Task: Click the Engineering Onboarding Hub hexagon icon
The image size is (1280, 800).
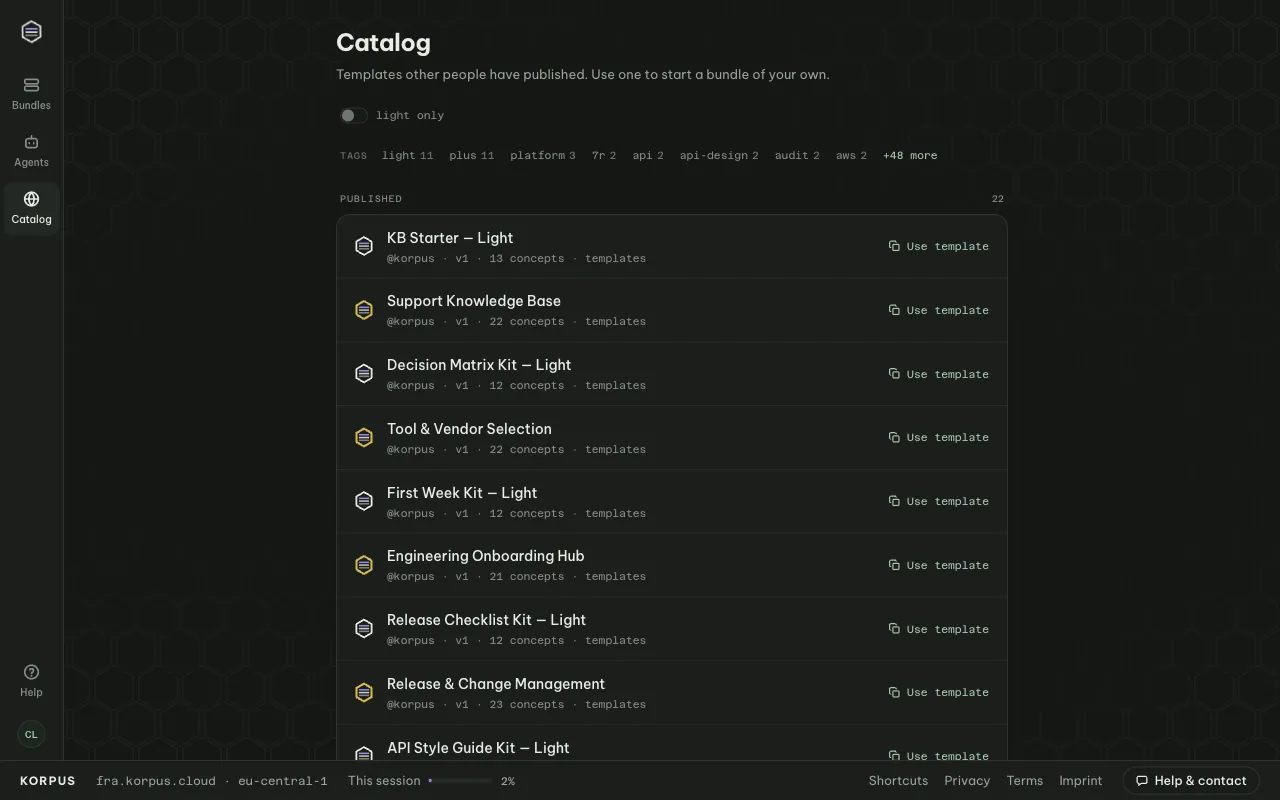Action: [x=364, y=565]
